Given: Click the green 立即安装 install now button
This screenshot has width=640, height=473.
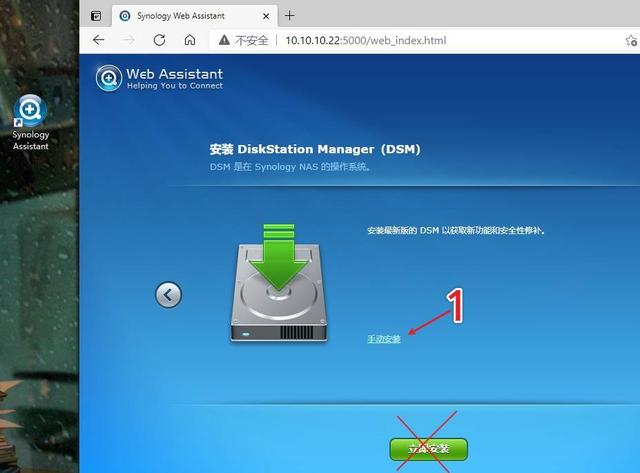Looking at the screenshot, I should point(429,449).
